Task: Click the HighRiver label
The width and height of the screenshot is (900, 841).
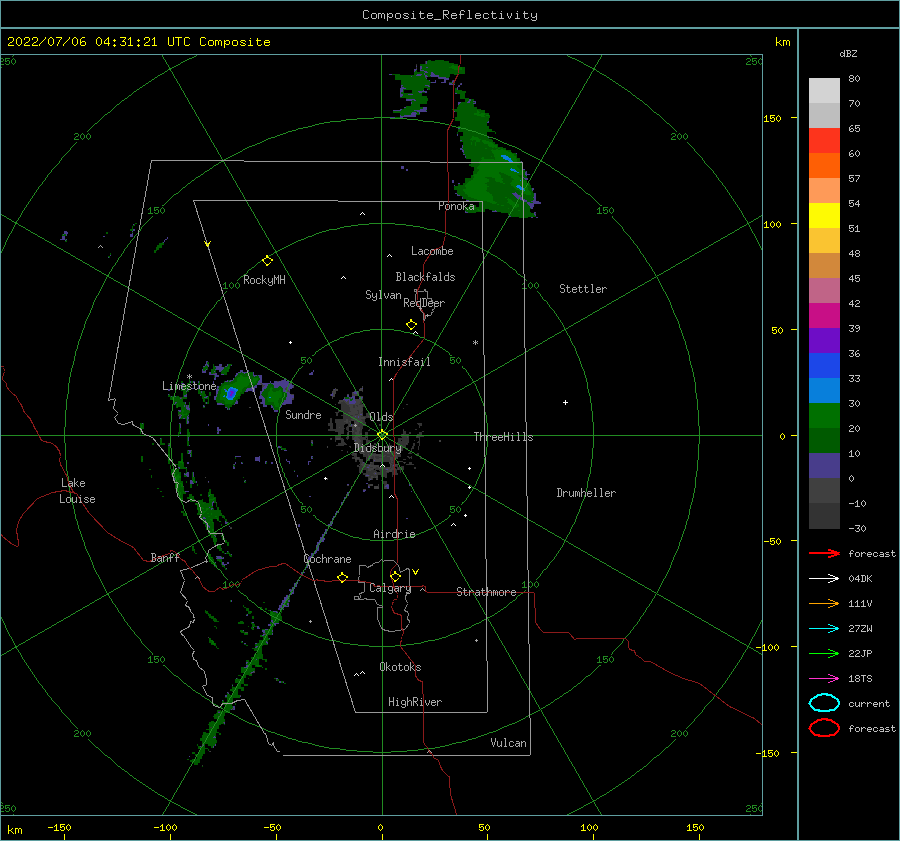Action: click(x=415, y=702)
